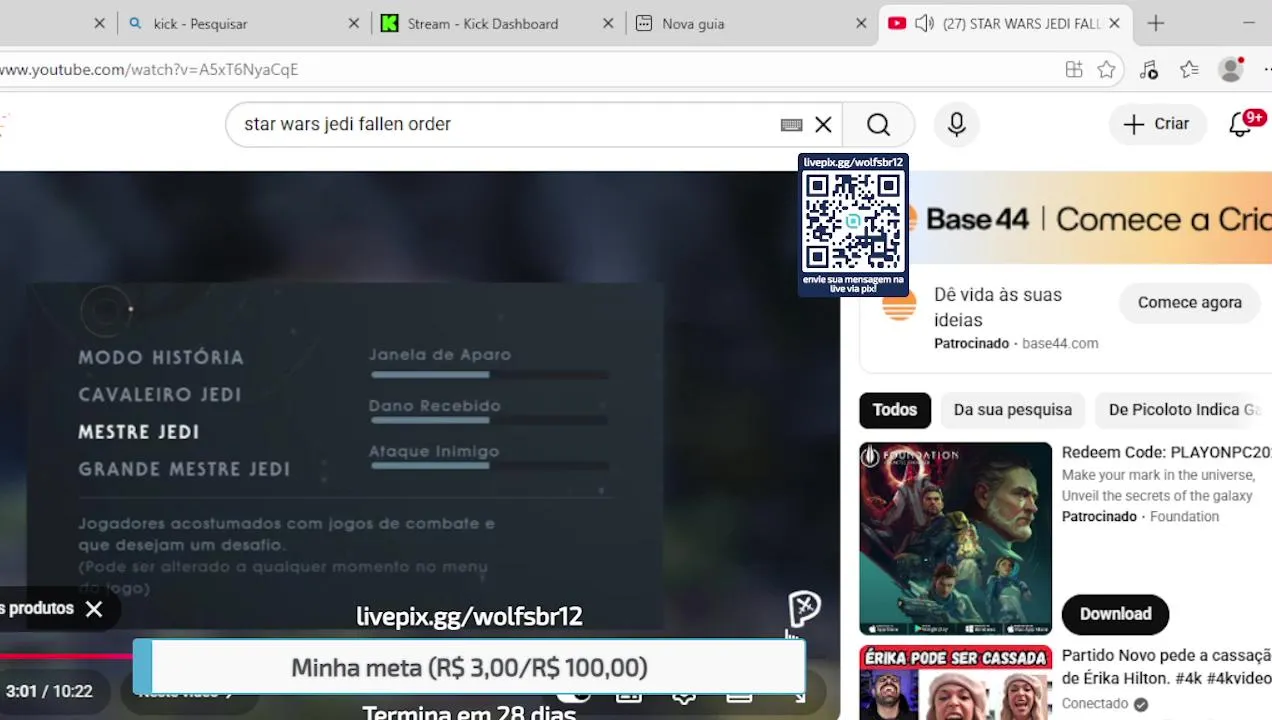Close the Stream - Kick Dashboard tab
This screenshot has width=1272, height=720.
(x=608, y=23)
